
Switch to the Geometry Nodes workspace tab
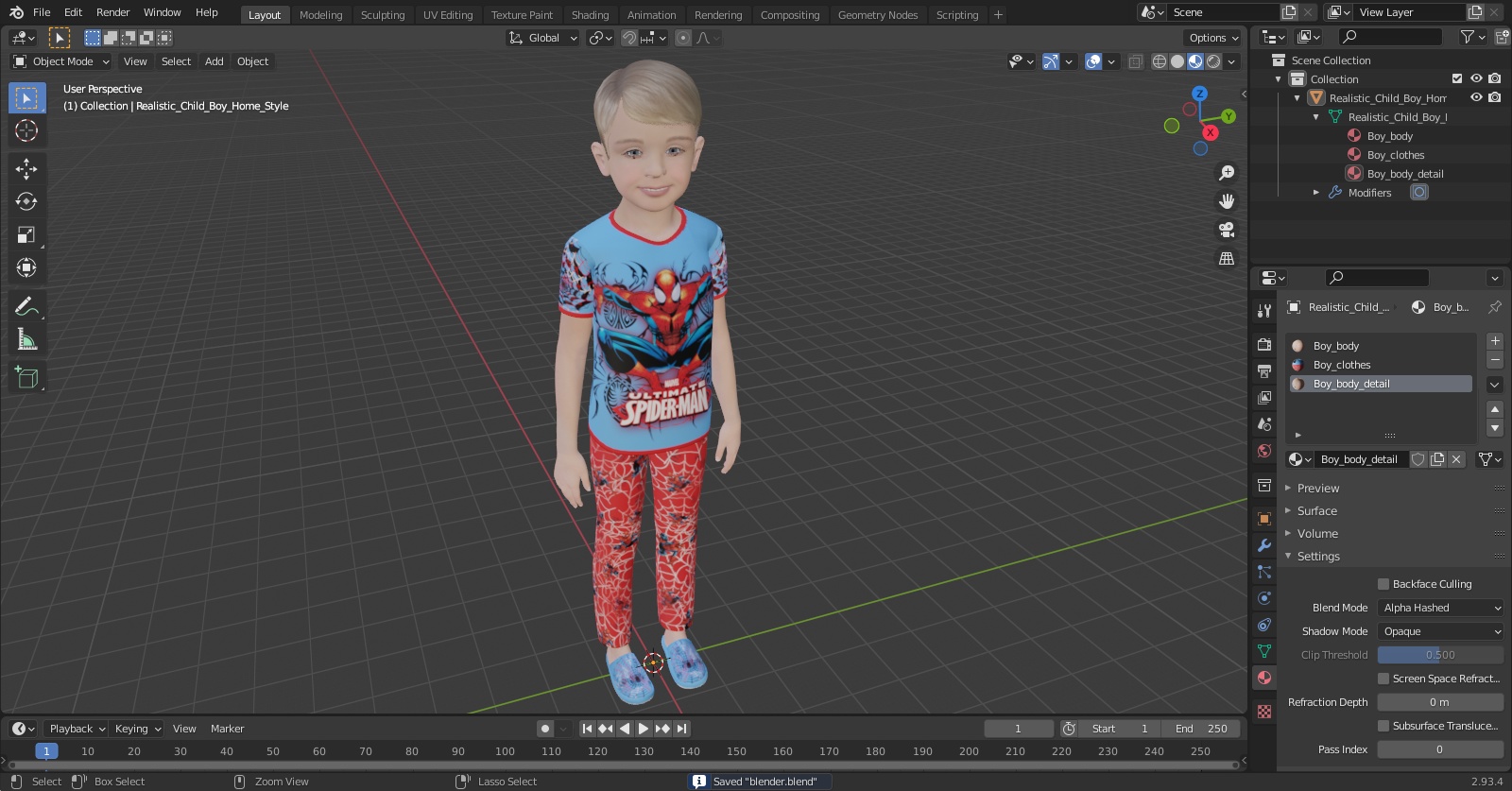(x=878, y=15)
